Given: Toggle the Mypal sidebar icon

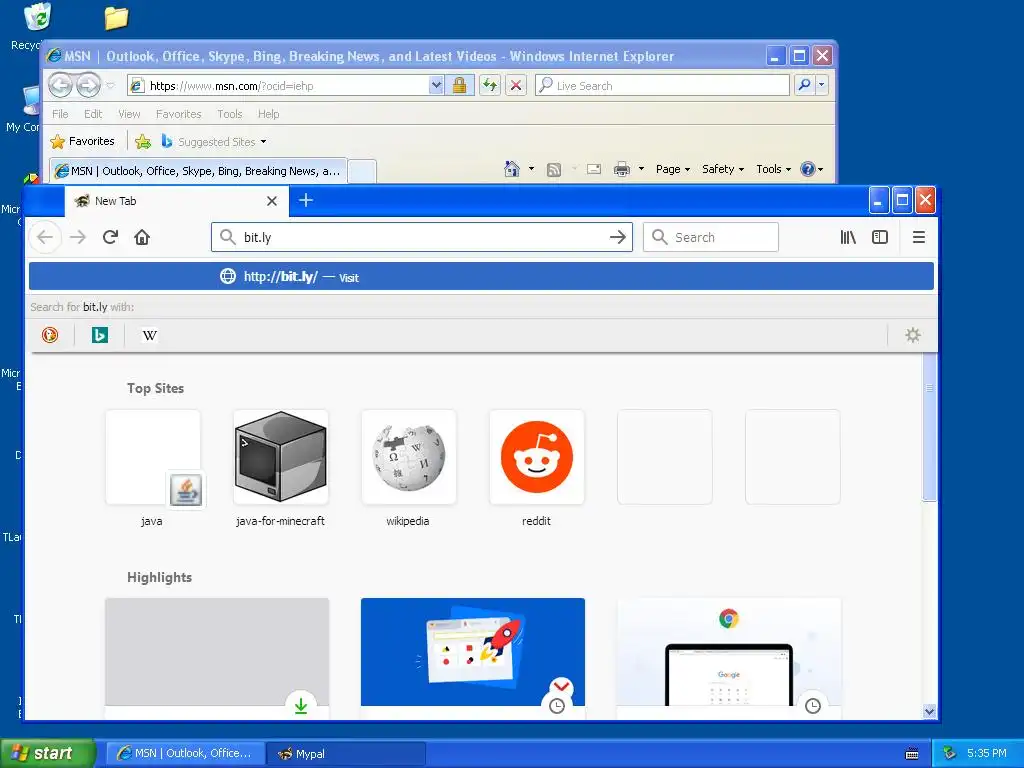Looking at the screenshot, I should (x=880, y=237).
